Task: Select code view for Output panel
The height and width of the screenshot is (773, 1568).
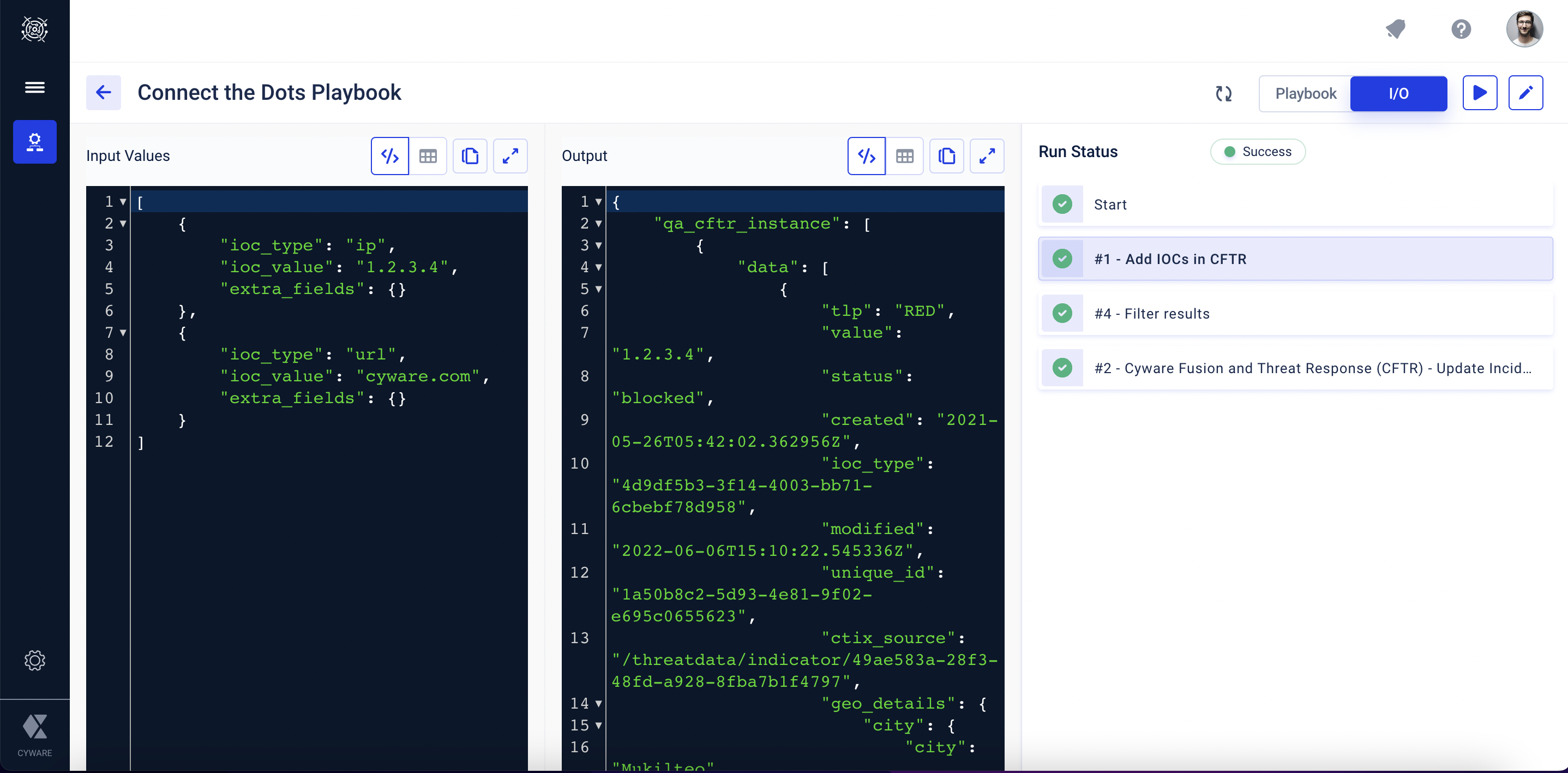Action: [866, 157]
